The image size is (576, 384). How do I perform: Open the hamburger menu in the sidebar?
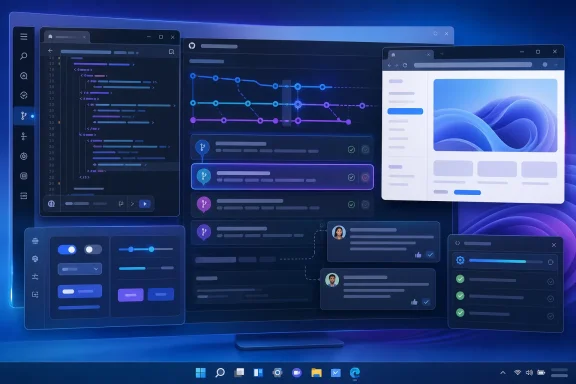pyautogui.click(x=24, y=37)
